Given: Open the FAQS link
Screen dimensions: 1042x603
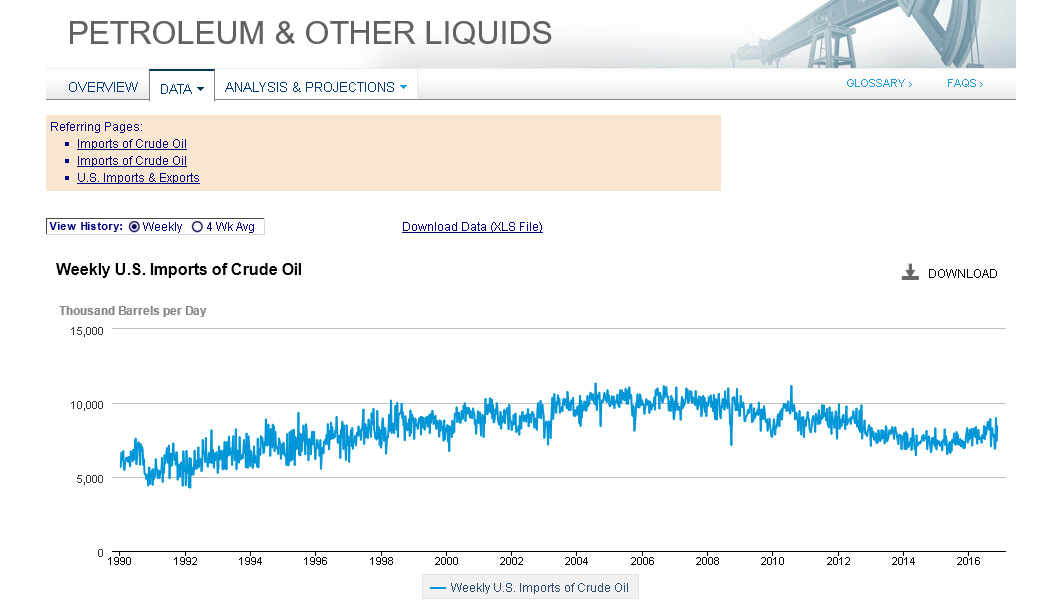Looking at the screenshot, I should click(x=965, y=83).
